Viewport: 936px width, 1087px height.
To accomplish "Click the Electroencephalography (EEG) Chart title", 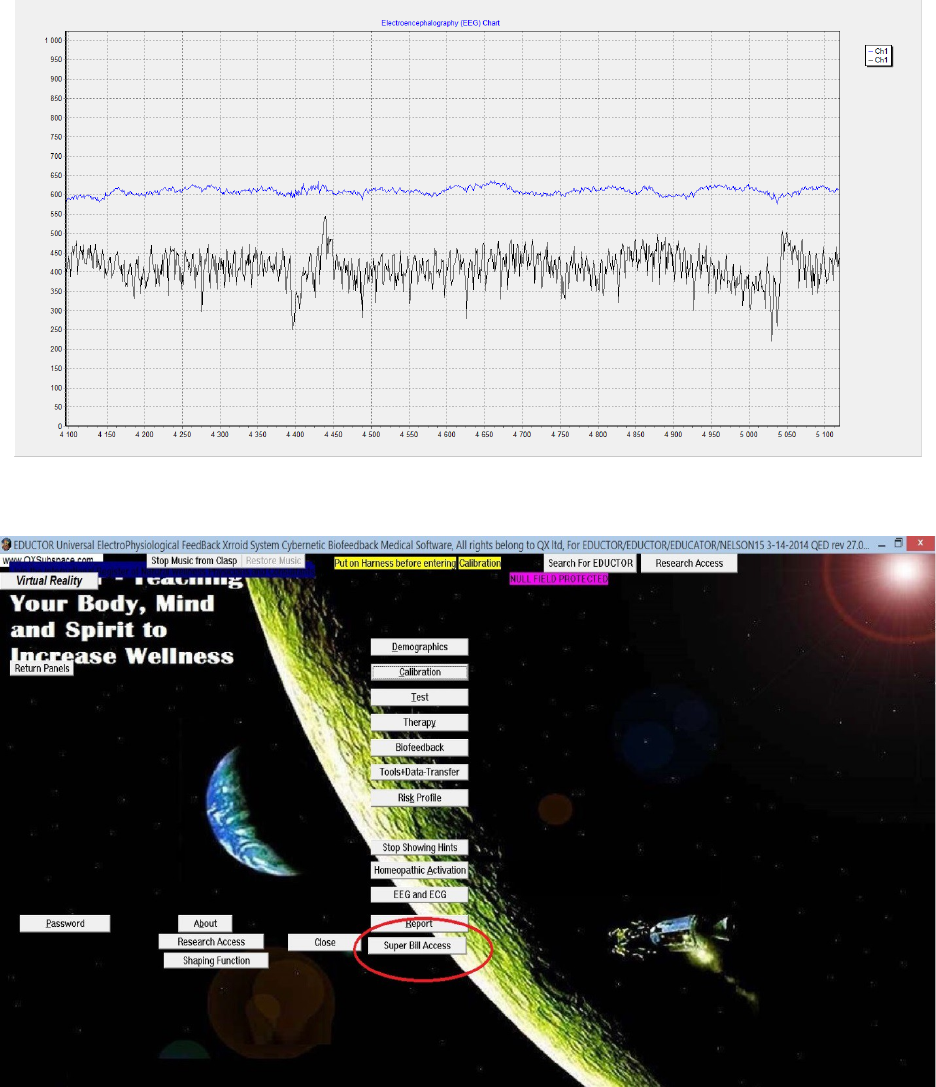I will (440, 23).
